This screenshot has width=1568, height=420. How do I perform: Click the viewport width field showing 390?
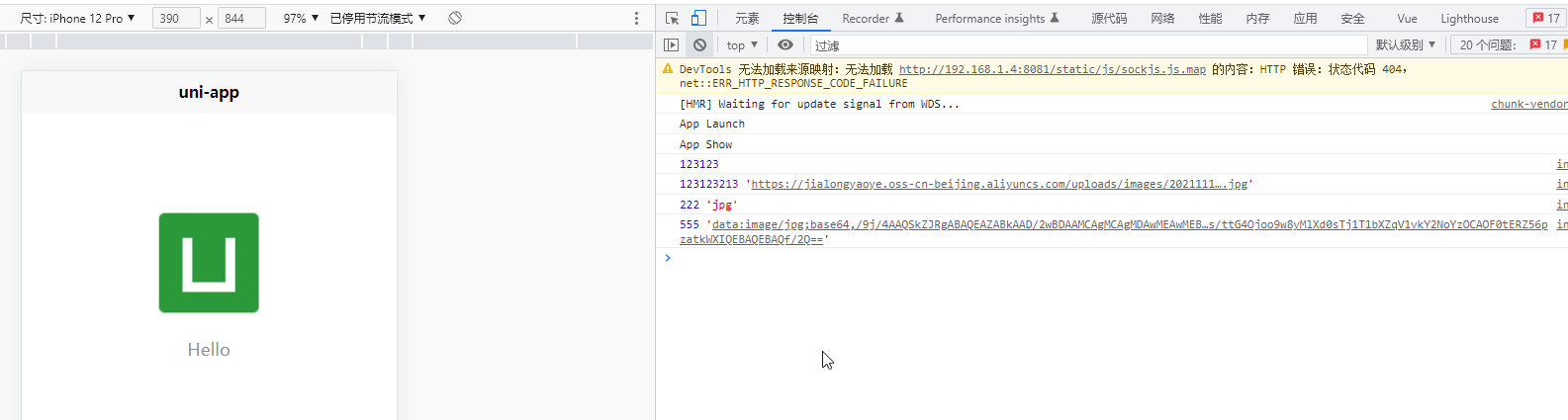click(176, 18)
